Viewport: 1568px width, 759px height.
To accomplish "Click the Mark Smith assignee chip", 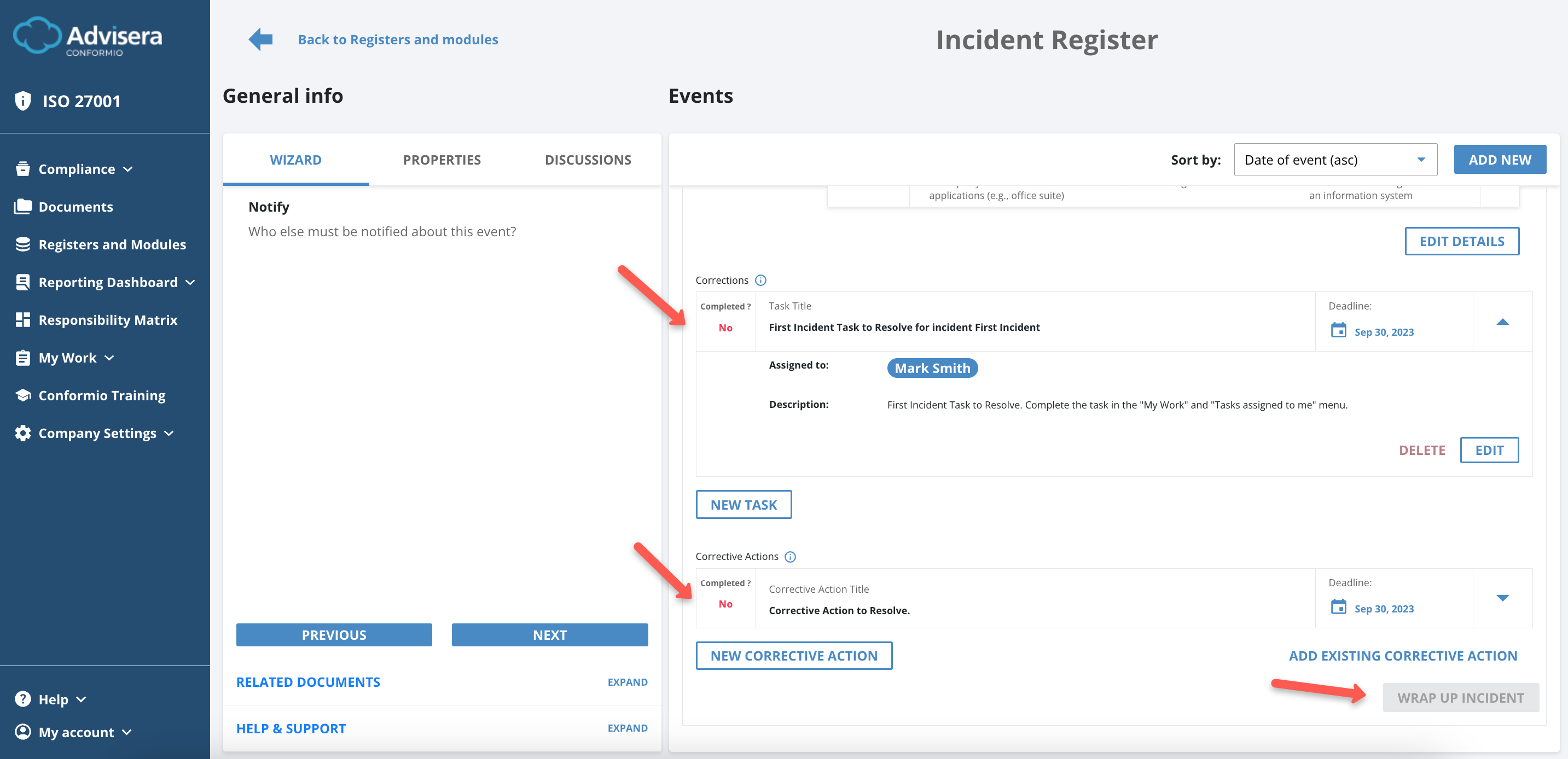I will coord(932,367).
